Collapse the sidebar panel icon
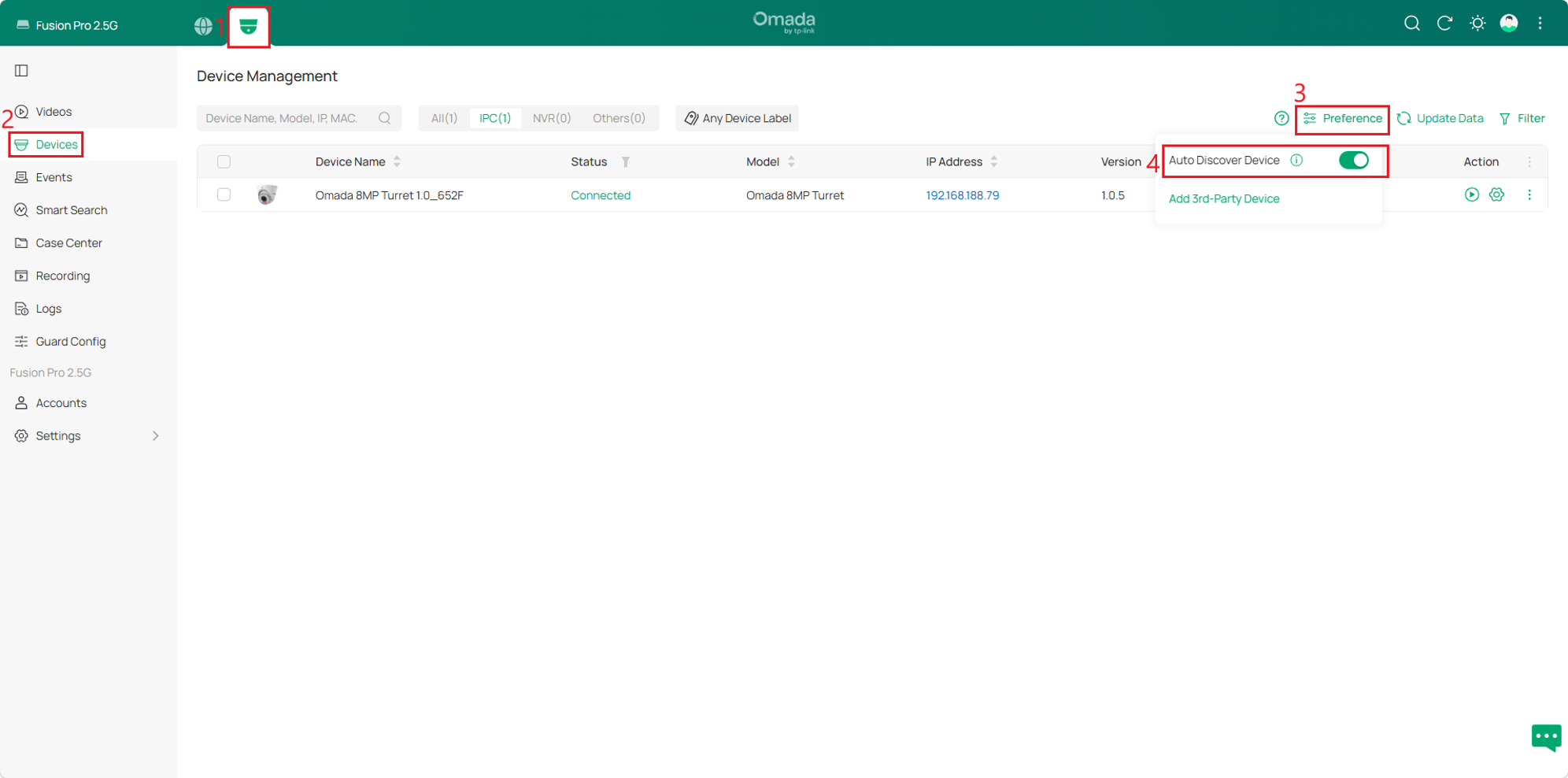The width and height of the screenshot is (1568, 778). [x=21, y=71]
